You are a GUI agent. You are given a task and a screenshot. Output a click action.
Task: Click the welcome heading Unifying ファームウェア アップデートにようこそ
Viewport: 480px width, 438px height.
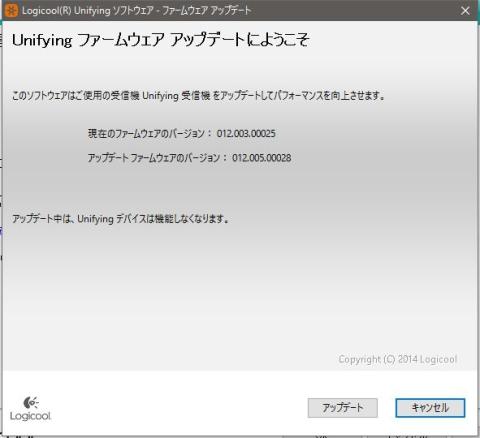[161, 40]
